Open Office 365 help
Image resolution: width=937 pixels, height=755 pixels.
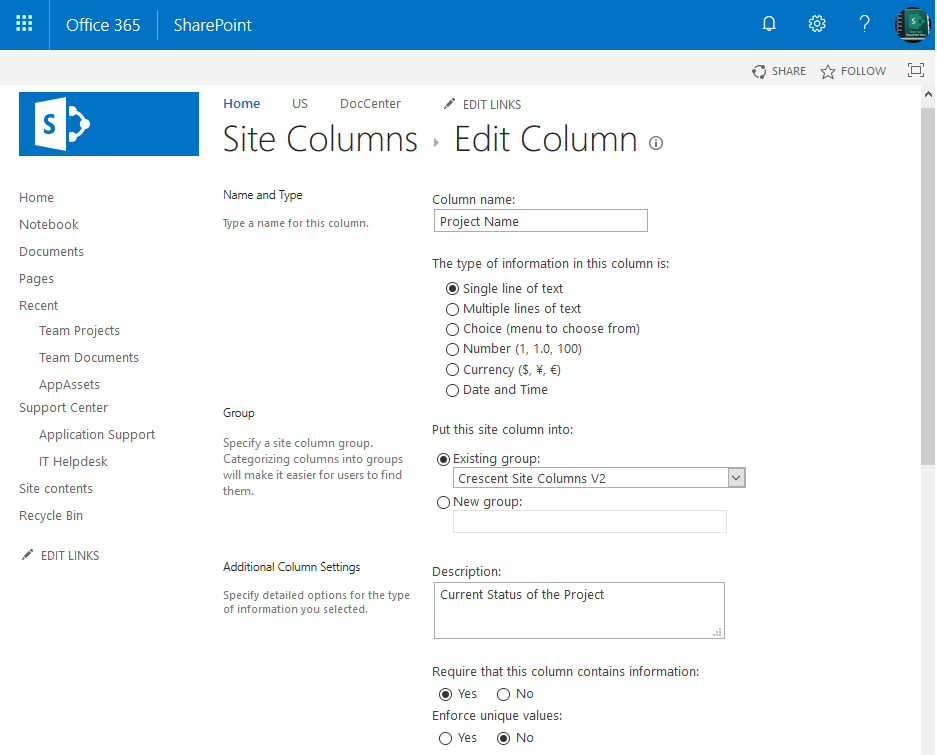pos(864,24)
